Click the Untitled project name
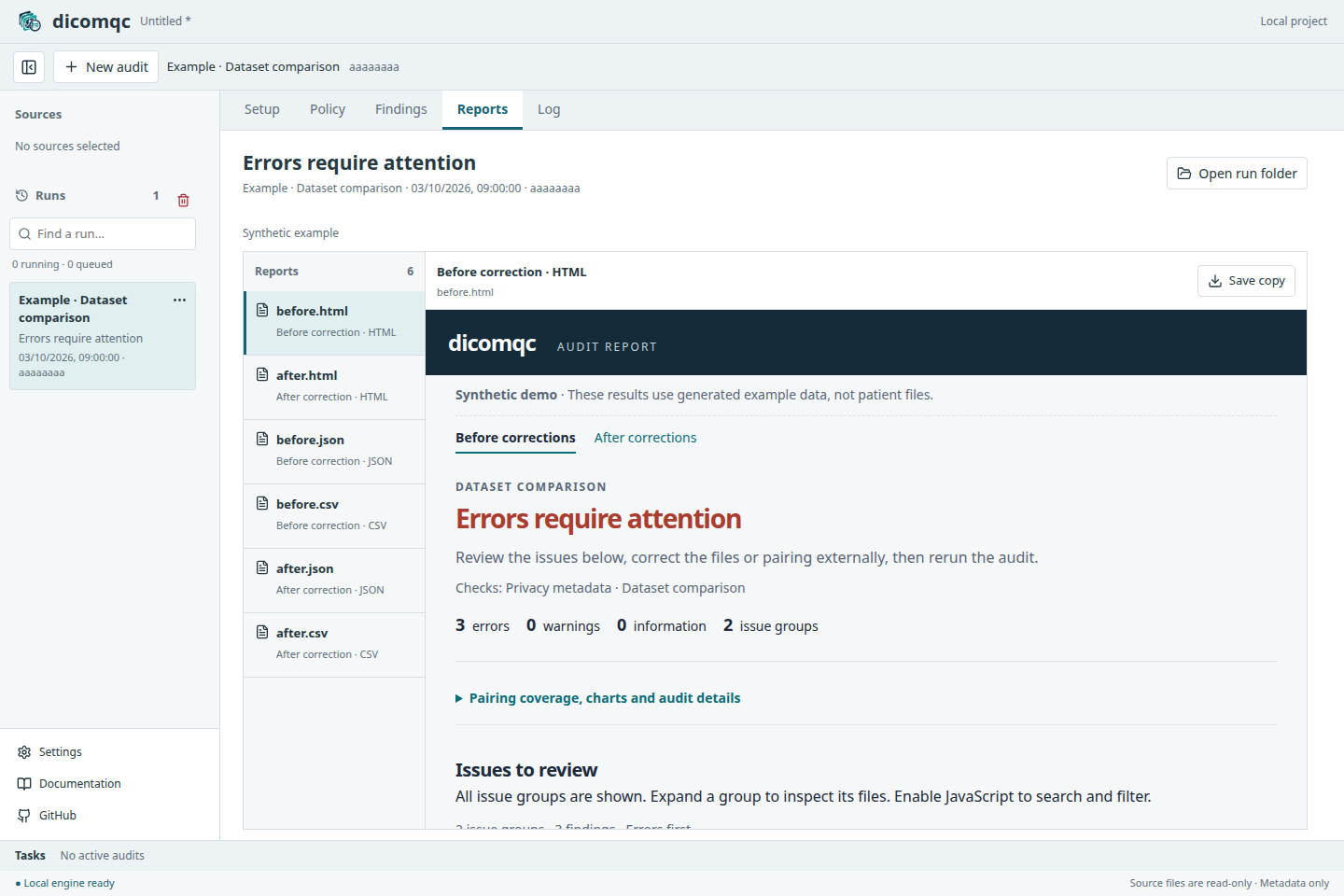This screenshot has width=1344, height=896. coord(165,21)
